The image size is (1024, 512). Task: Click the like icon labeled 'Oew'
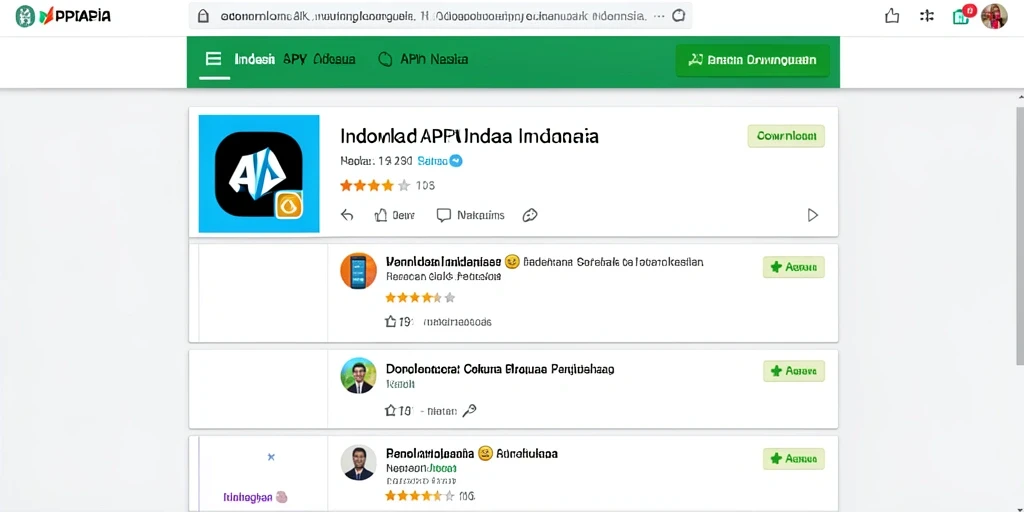click(394, 215)
